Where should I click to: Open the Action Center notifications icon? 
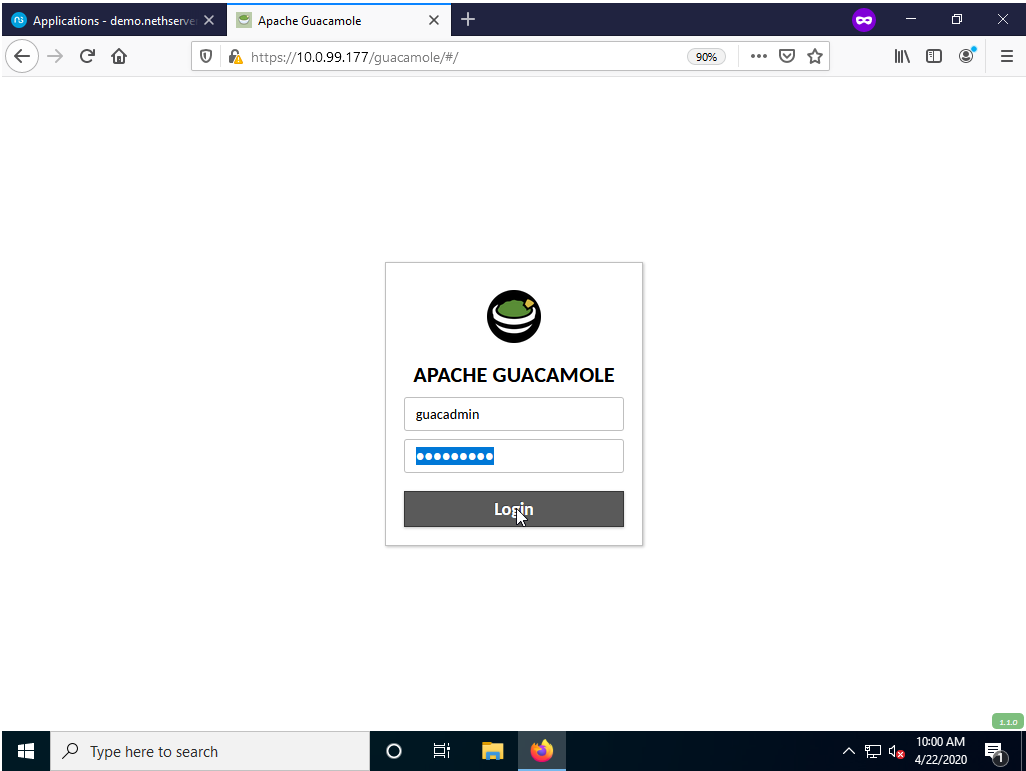click(x=995, y=753)
